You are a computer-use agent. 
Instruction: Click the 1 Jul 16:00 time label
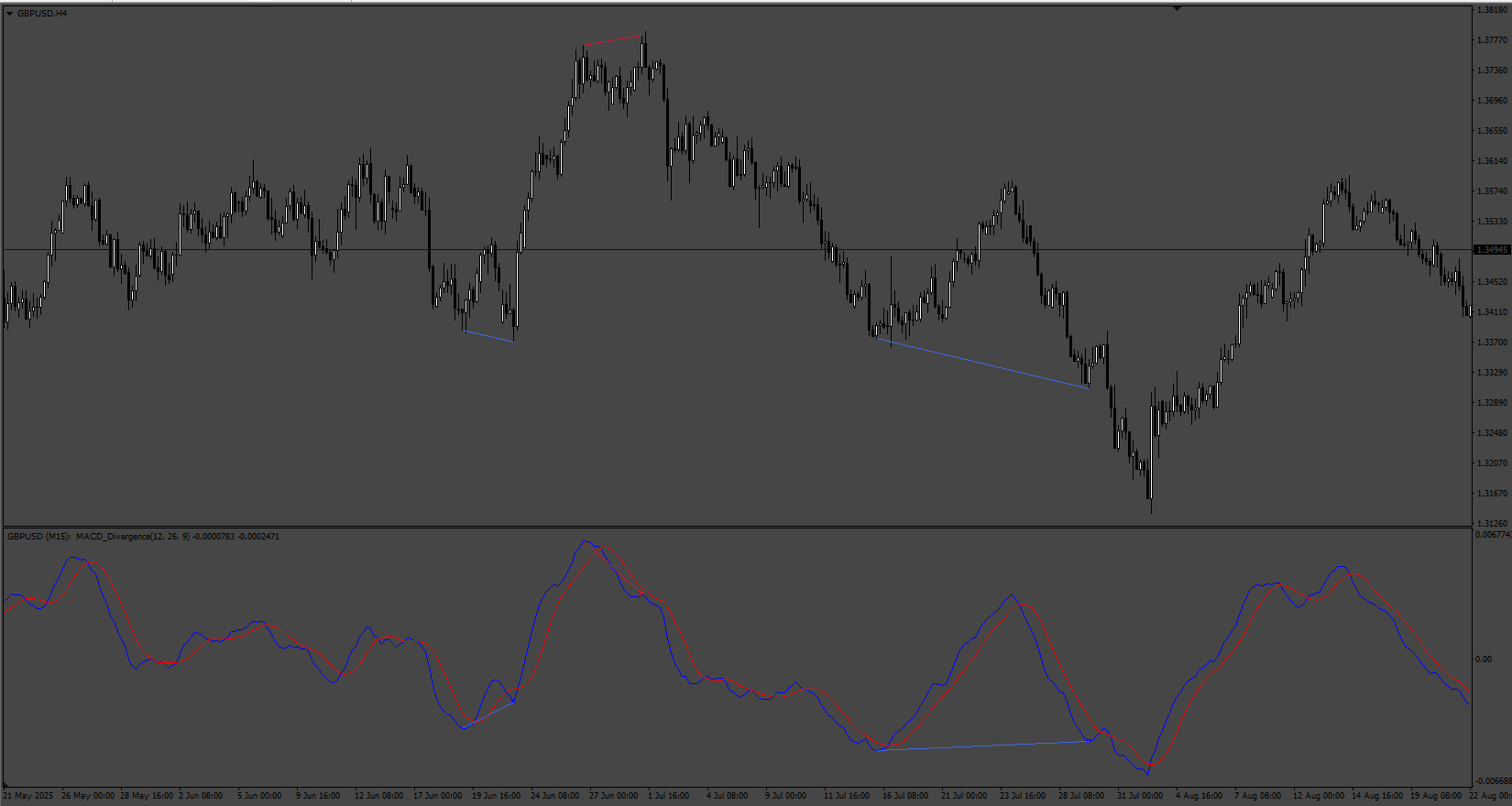coord(670,796)
